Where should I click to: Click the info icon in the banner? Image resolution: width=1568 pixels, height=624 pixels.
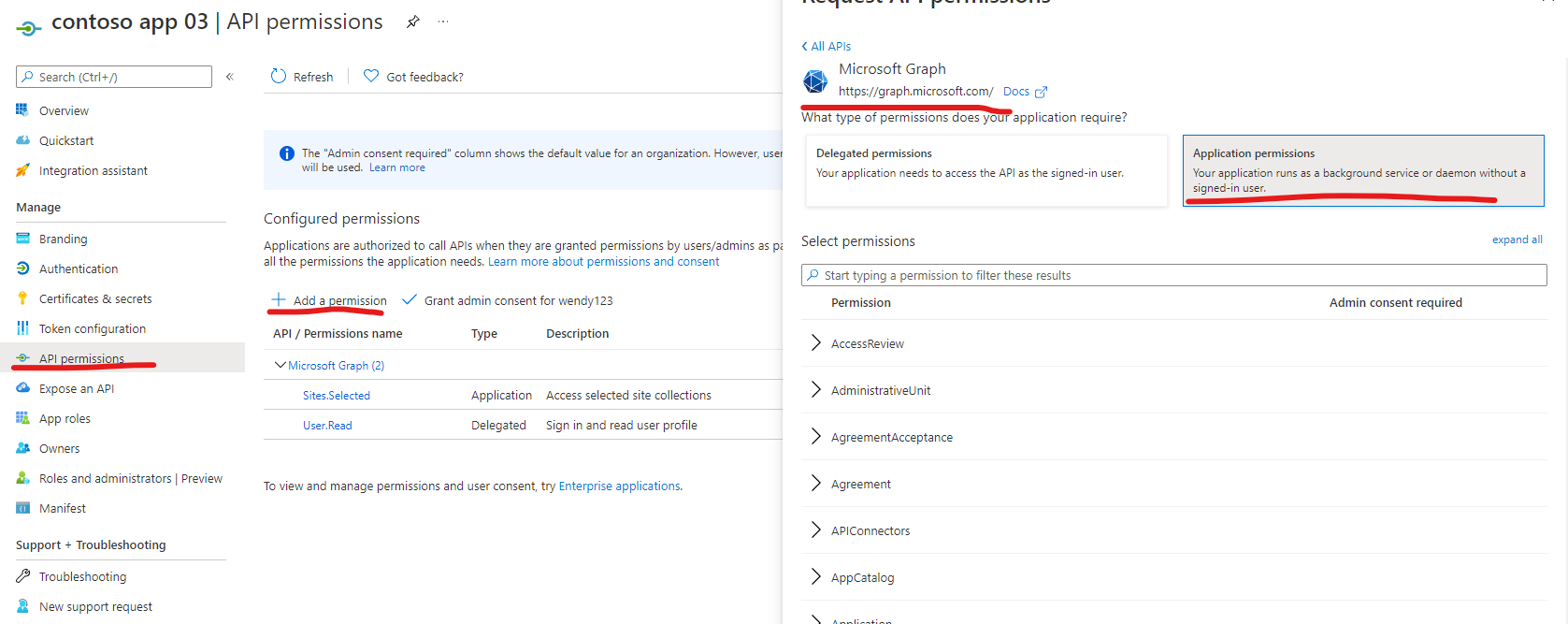(x=287, y=153)
